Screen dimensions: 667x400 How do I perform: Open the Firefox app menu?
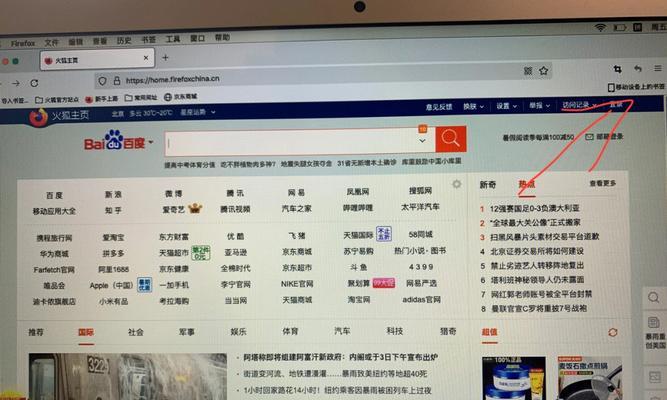click(x=23, y=43)
